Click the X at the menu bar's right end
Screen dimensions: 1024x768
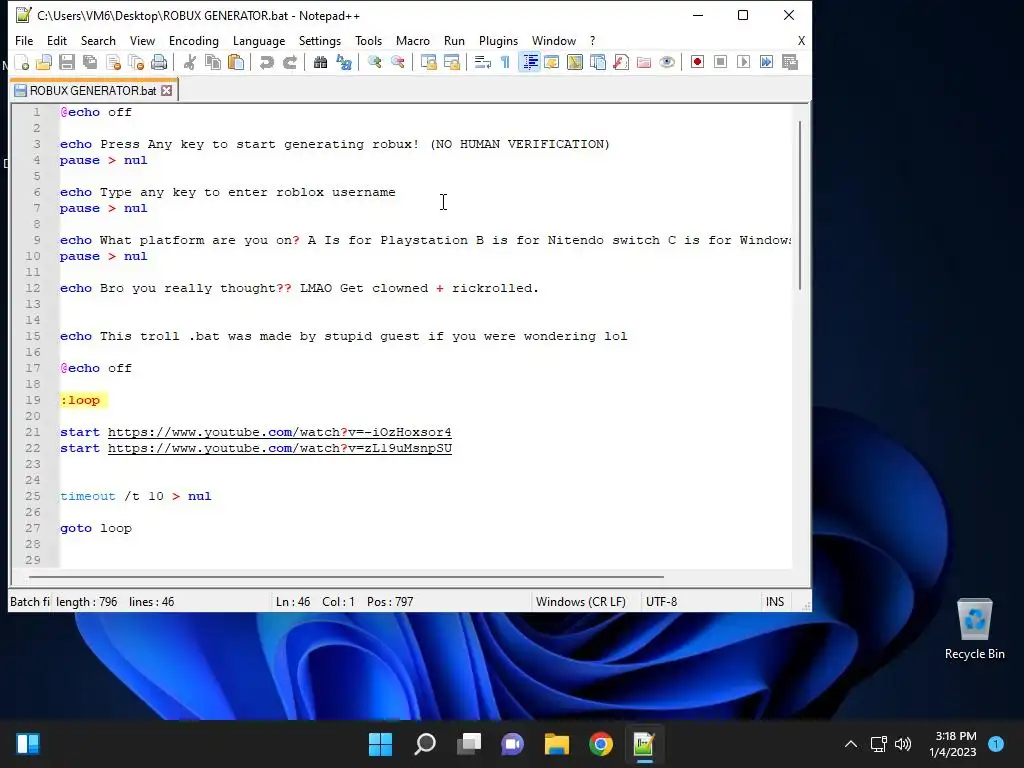pyautogui.click(x=801, y=40)
